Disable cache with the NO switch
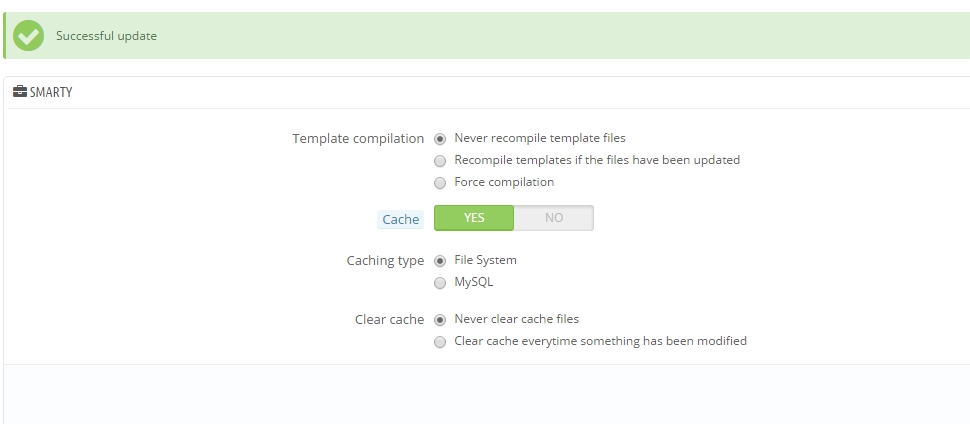This screenshot has width=970, height=424. [553, 218]
